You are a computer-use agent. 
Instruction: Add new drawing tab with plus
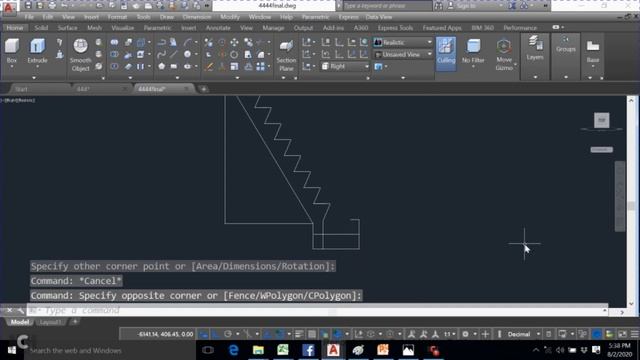203,89
